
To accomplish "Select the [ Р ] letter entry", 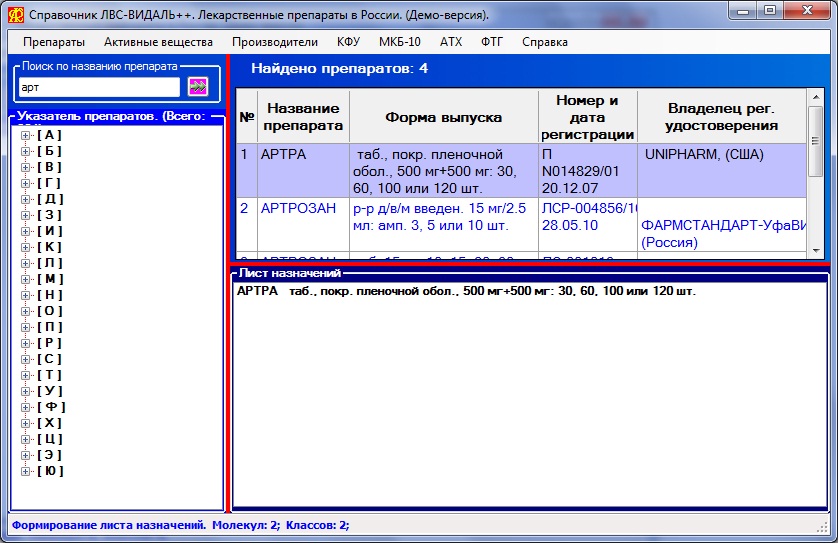I will click(x=49, y=343).
